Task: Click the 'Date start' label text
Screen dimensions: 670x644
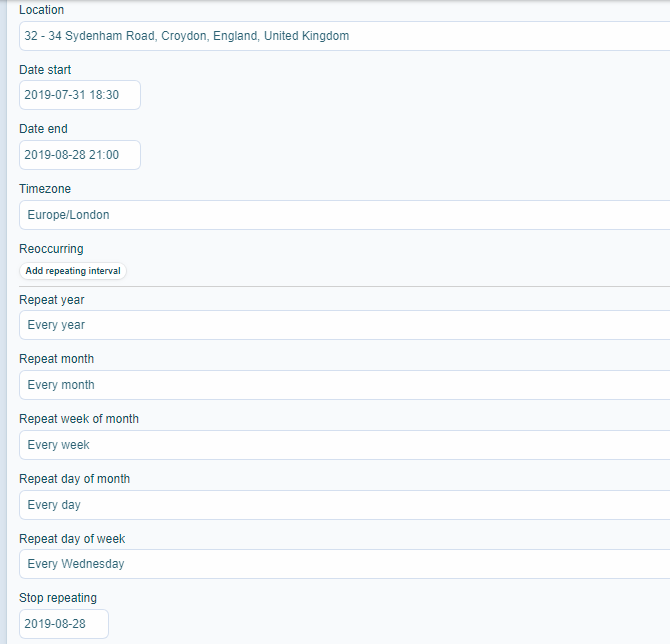Action: tap(45, 70)
